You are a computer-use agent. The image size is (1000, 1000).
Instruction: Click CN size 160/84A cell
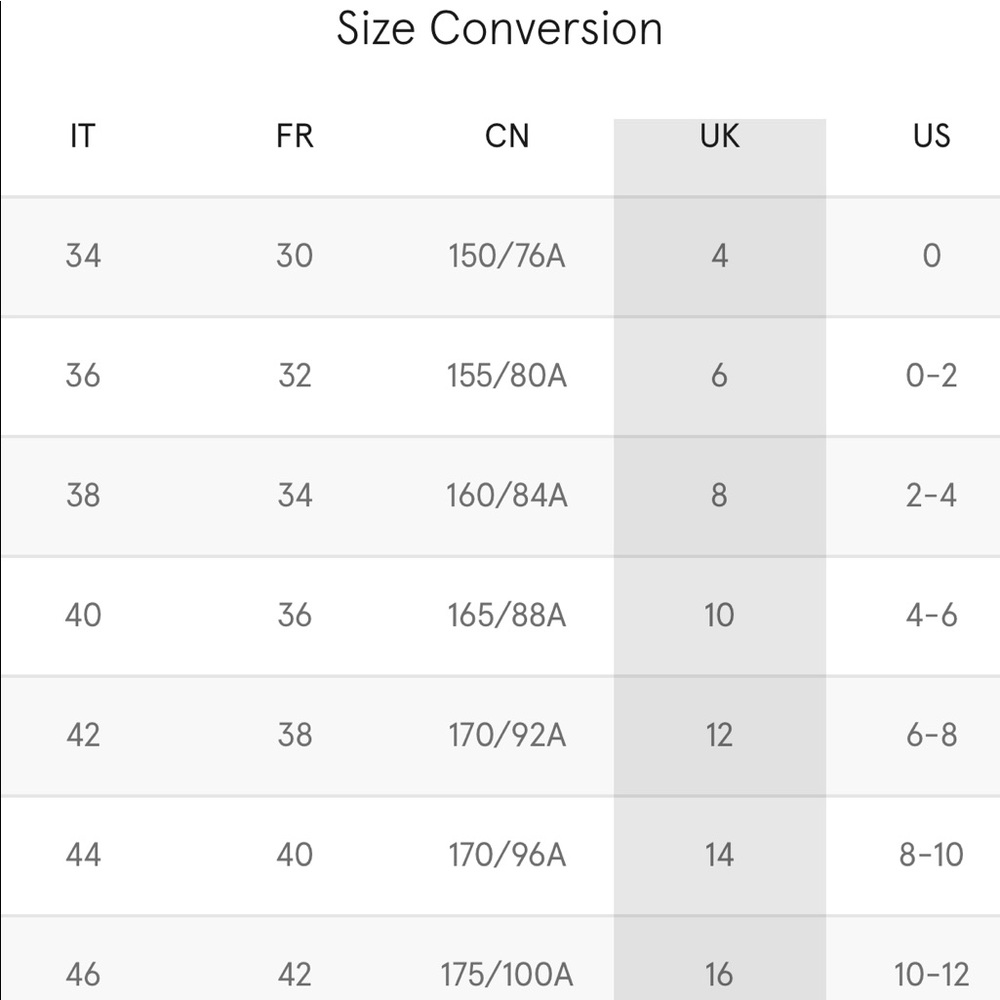click(x=507, y=495)
